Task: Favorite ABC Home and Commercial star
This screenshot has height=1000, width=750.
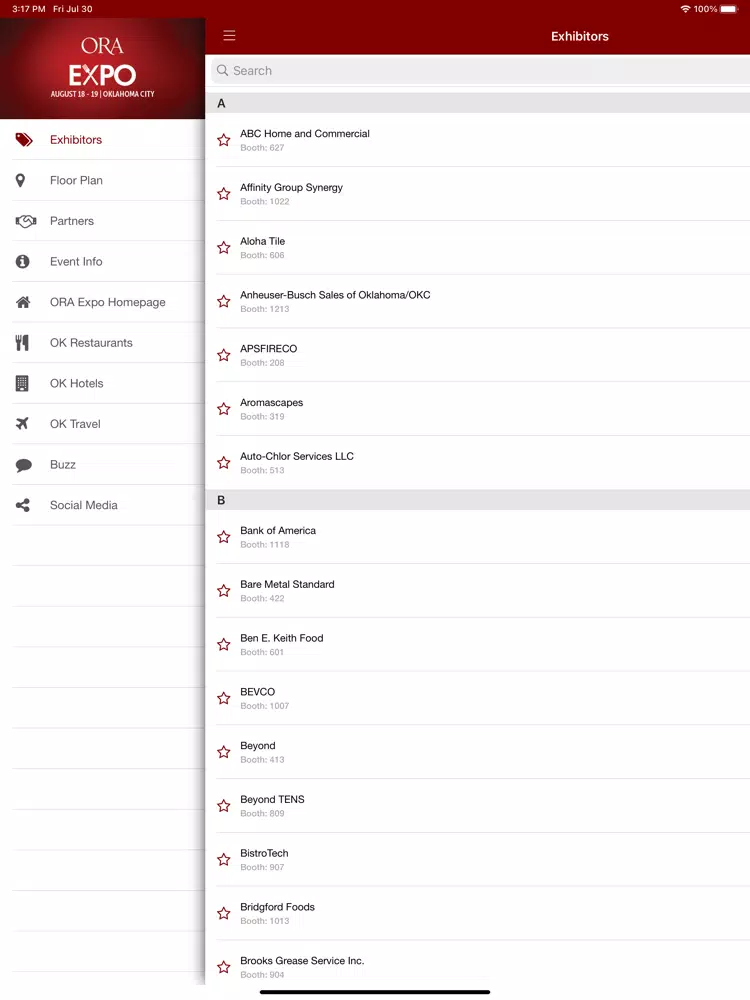Action: coord(223,140)
